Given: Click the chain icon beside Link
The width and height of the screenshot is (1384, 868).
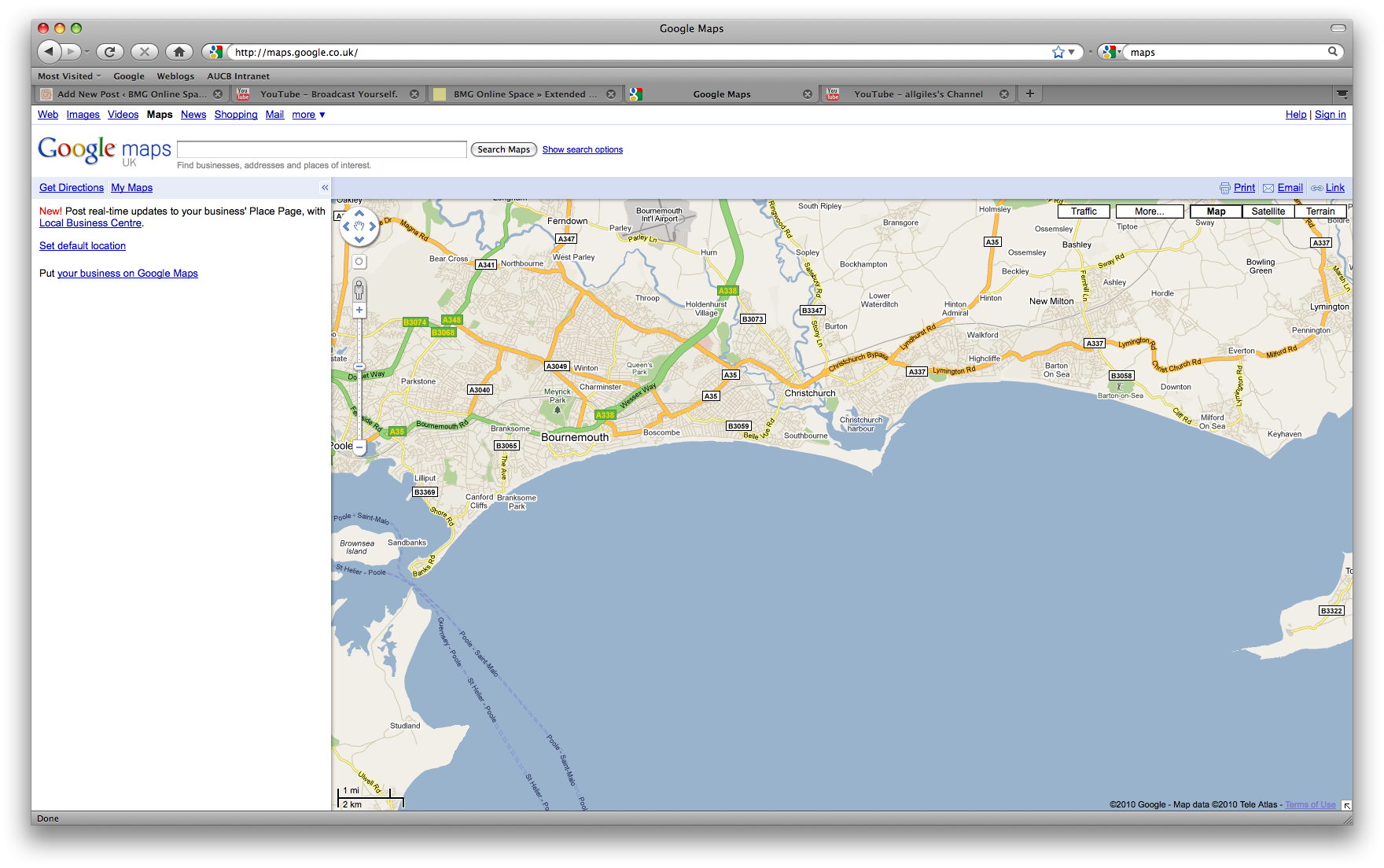Looking at the screenshot, I should click(1317, 188).
